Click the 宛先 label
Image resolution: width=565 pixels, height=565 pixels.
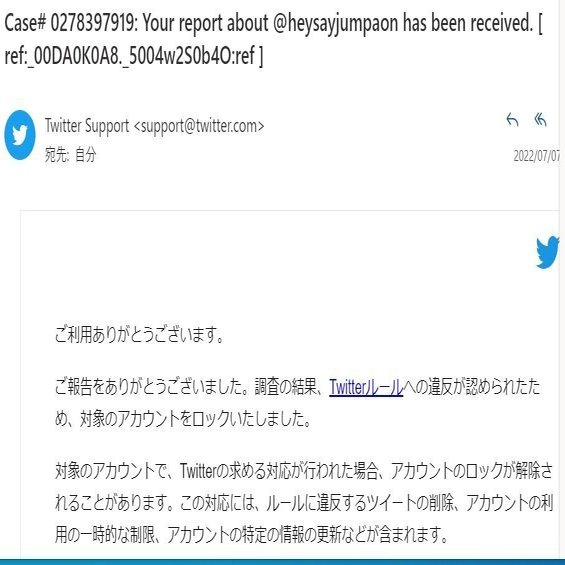[x=57, y=155]
